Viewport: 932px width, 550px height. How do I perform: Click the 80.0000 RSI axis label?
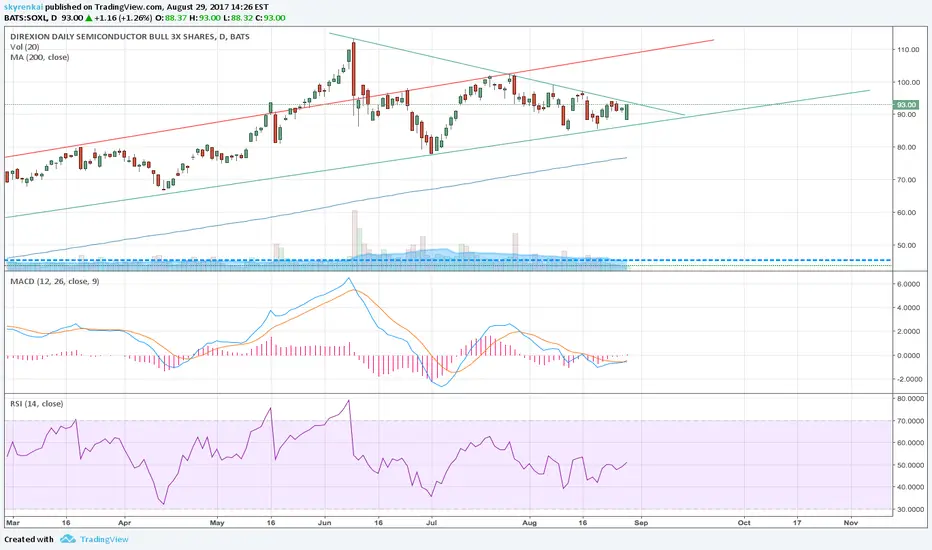(x=910, y=399)
